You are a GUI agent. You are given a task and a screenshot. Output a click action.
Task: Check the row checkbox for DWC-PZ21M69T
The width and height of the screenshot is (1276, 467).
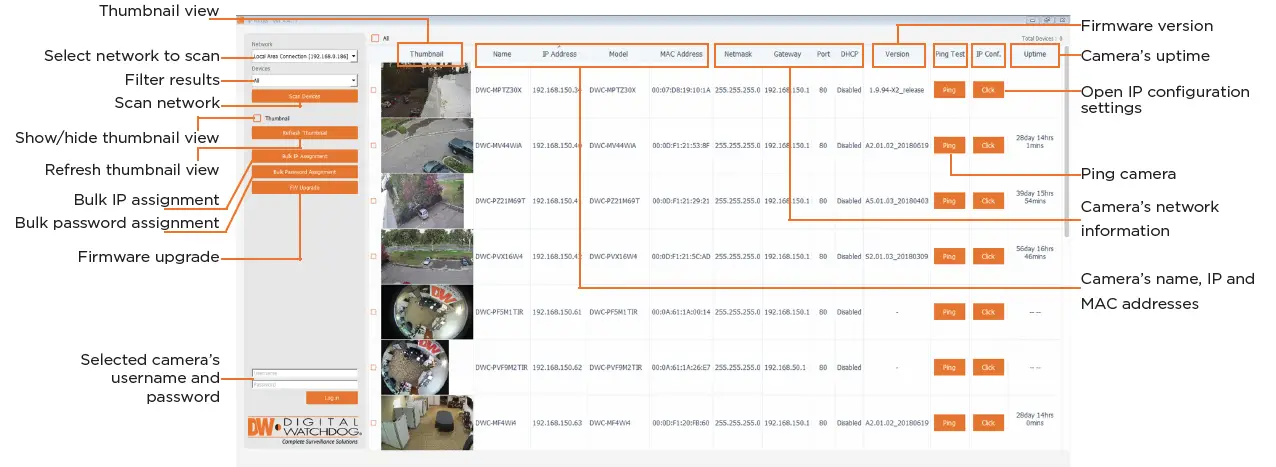coord(374,201)
